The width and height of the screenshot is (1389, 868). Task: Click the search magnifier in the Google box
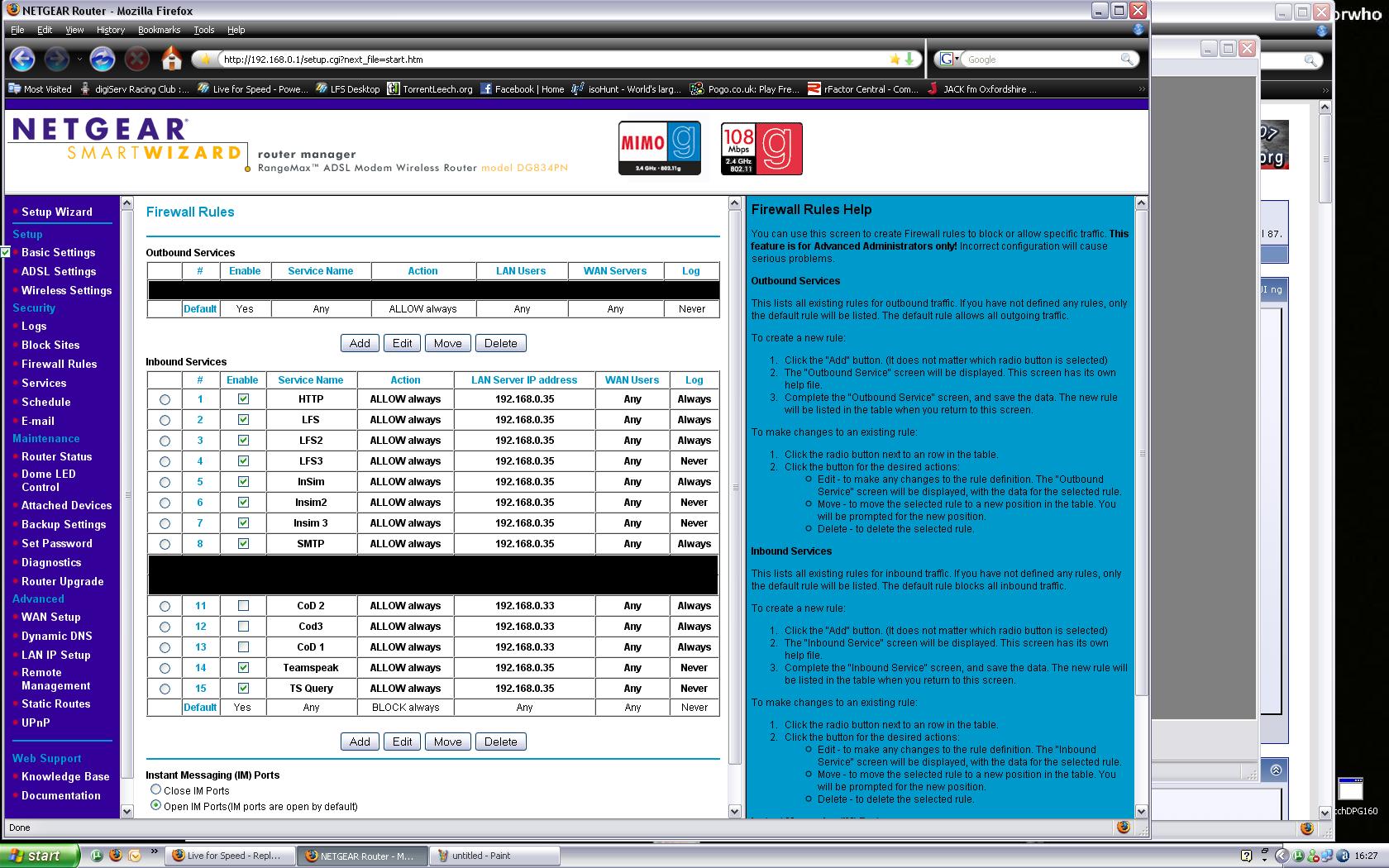[x=1127, y=60]
